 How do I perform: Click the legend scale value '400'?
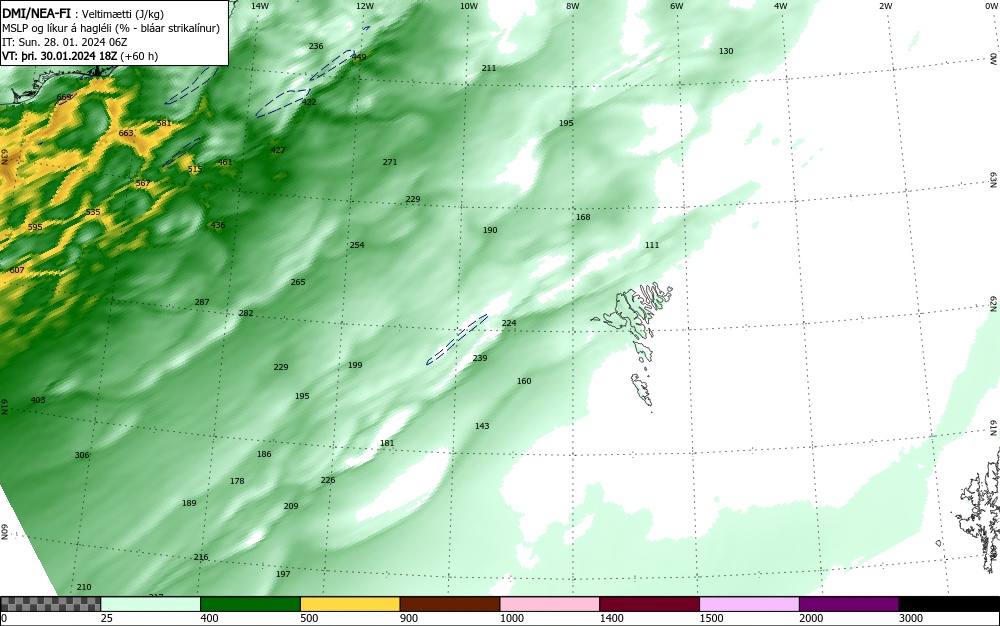209,618
